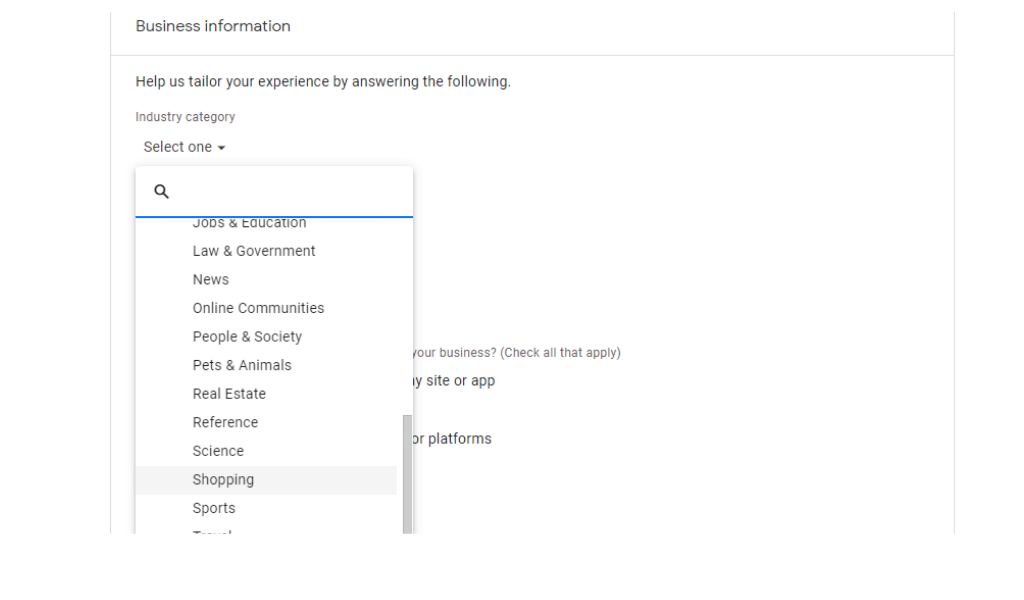Select Science as the industry
The height and width of the screenshot is (600, 1024).
[218, 451]
